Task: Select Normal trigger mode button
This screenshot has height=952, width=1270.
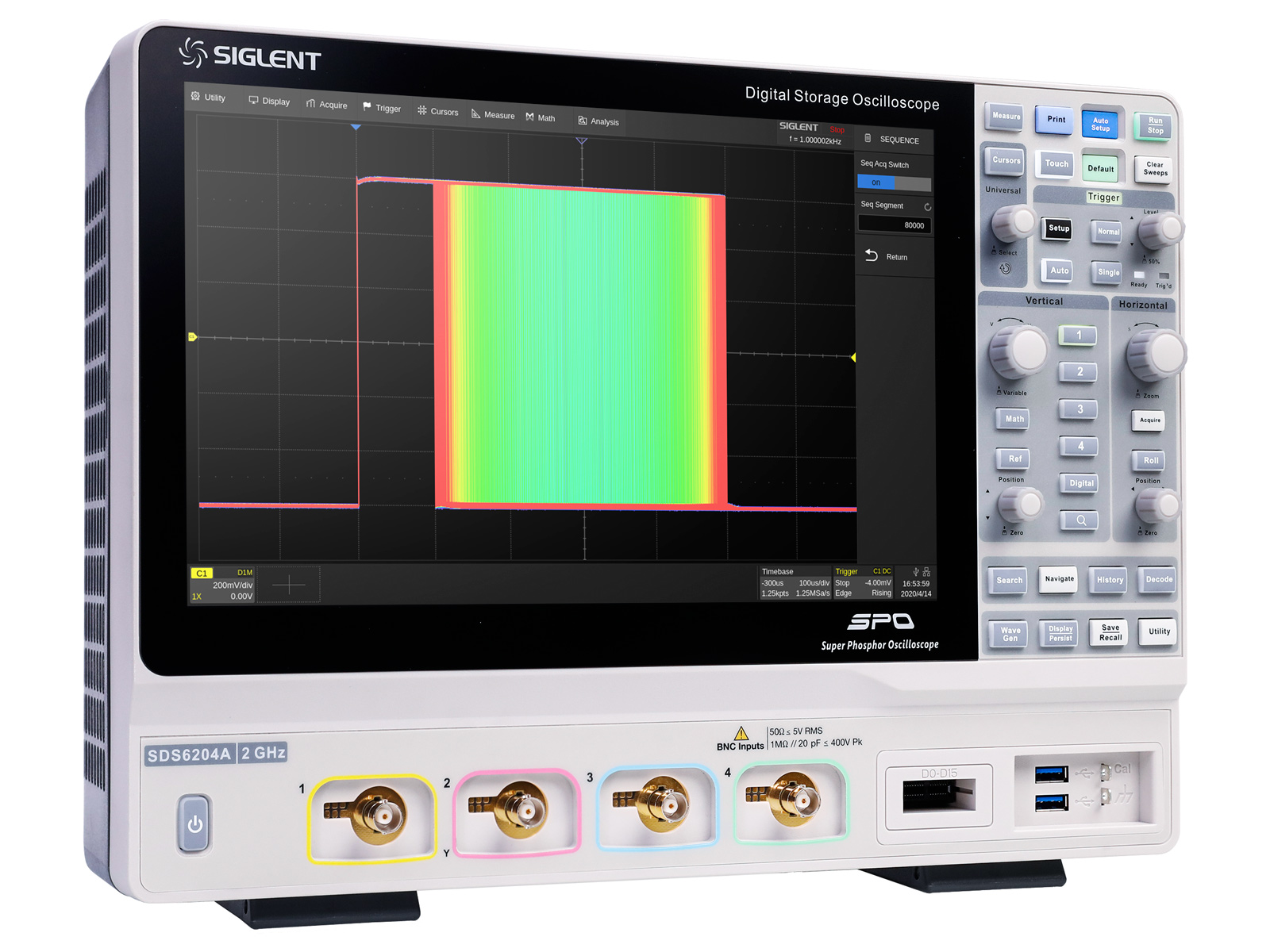Action: point(1108,232)
